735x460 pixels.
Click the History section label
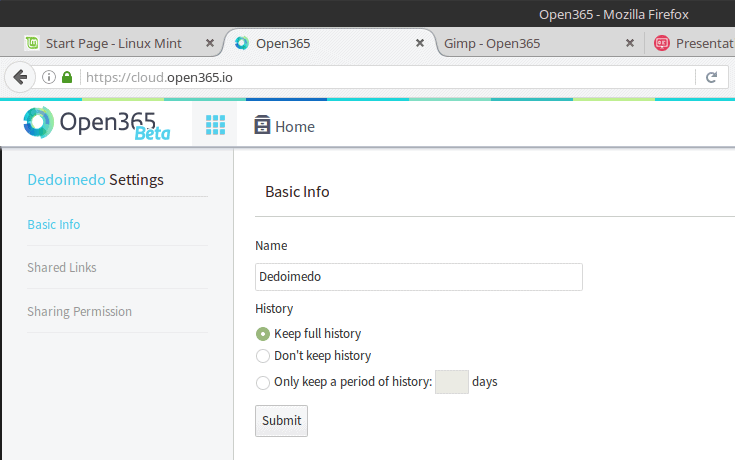click(274, 309)
